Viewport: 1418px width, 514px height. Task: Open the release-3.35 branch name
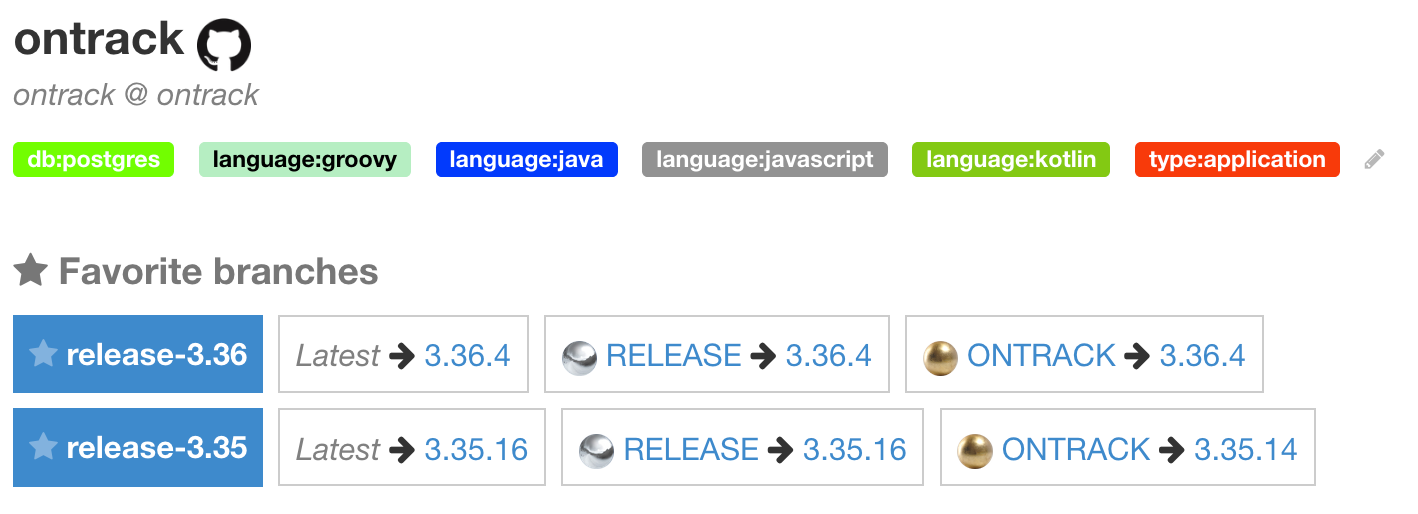pos(156,448)
